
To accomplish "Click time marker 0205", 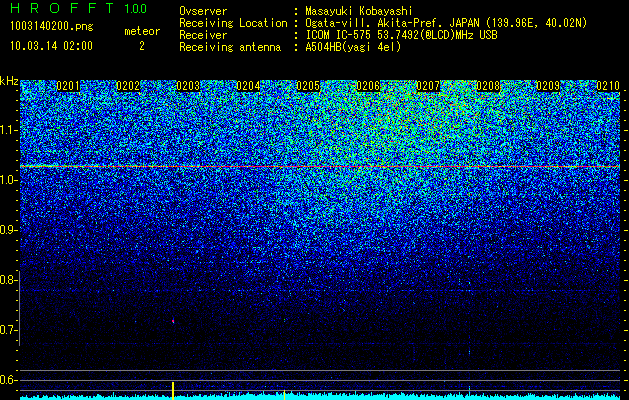I will [308, 86].
